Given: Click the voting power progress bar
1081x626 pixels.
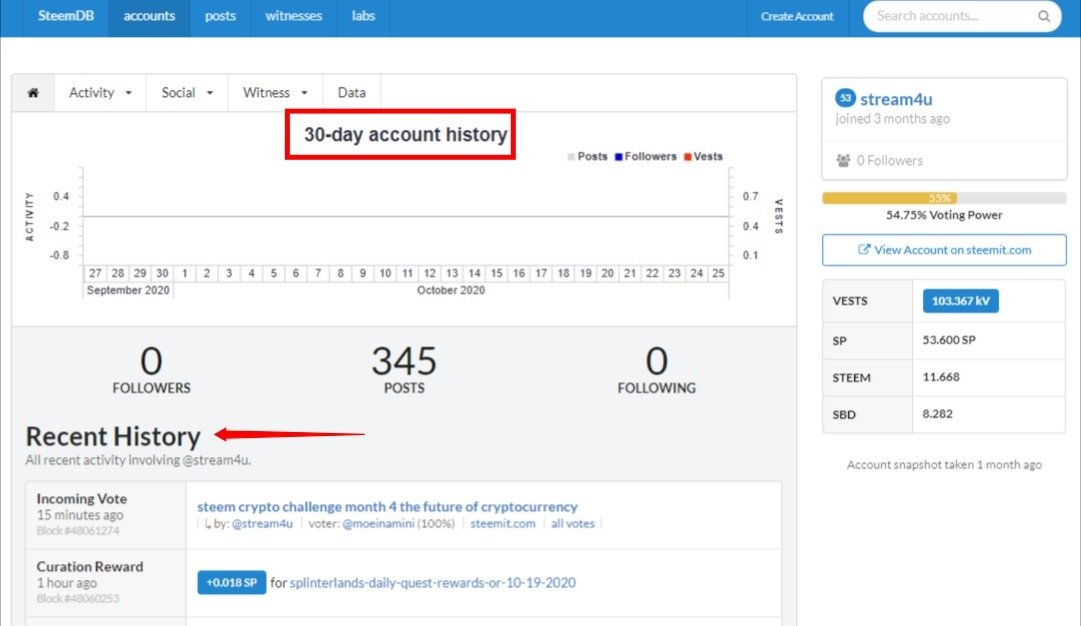Looking at the screenshot, I should (944, 198).
